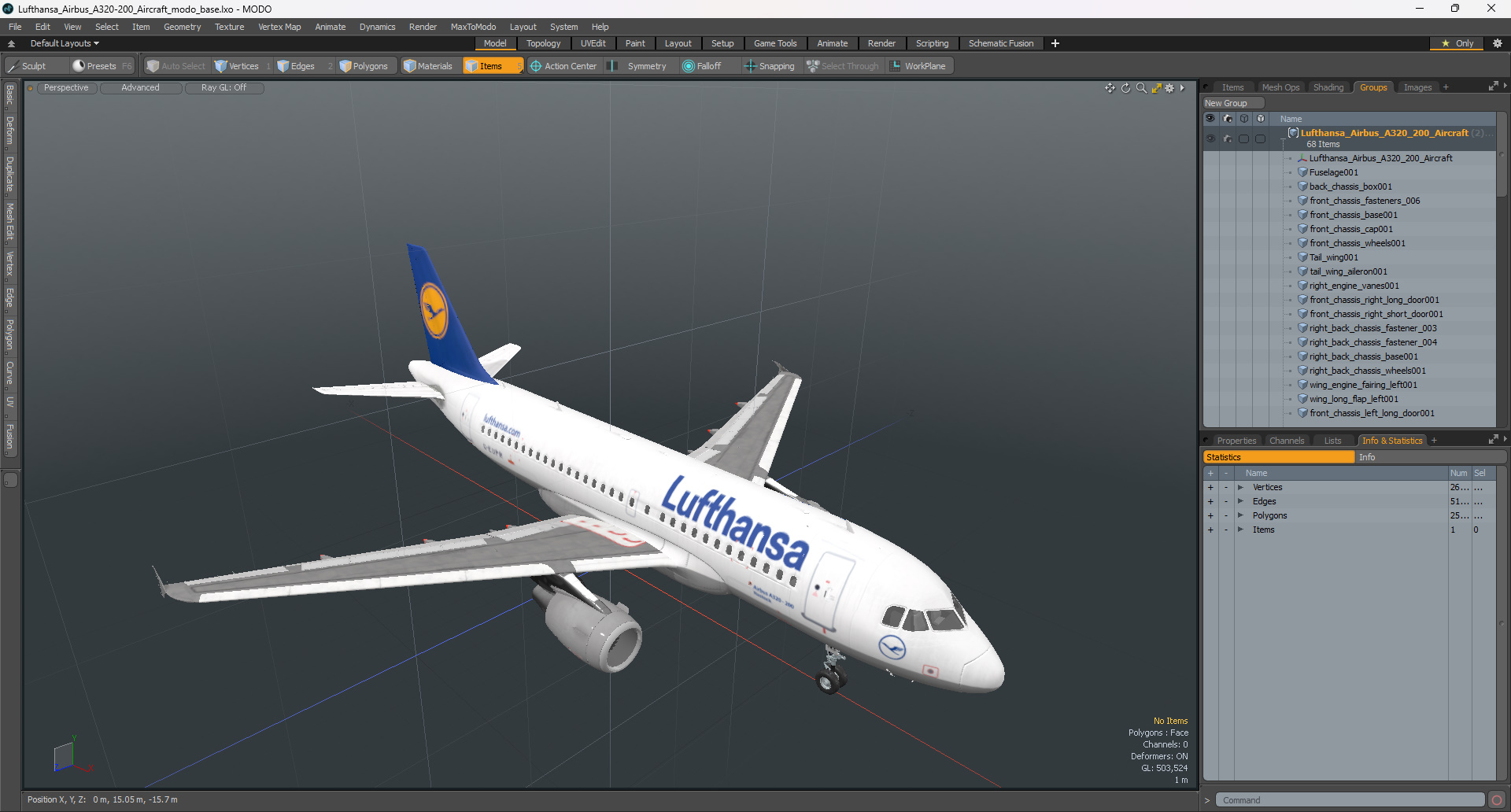Click plus button on Vertices row
This screenshot has height=812, width=1511.
(x=1210, y=488)
